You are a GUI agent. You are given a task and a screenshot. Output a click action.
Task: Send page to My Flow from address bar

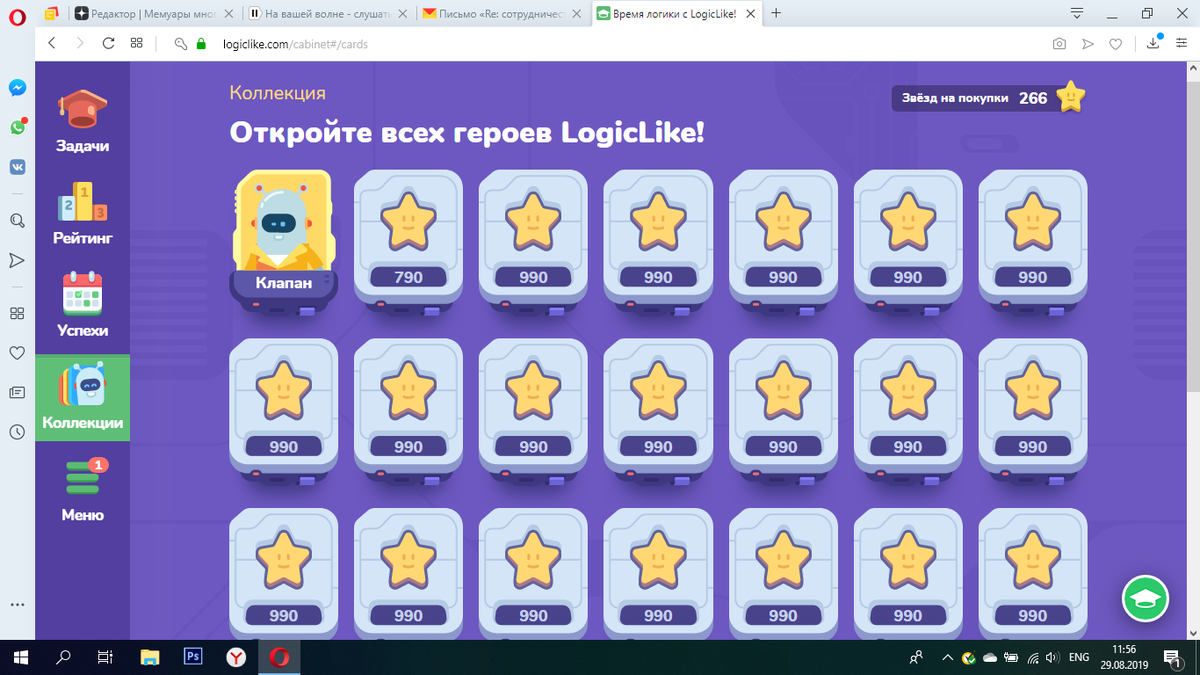click(x=1088, y=44)
